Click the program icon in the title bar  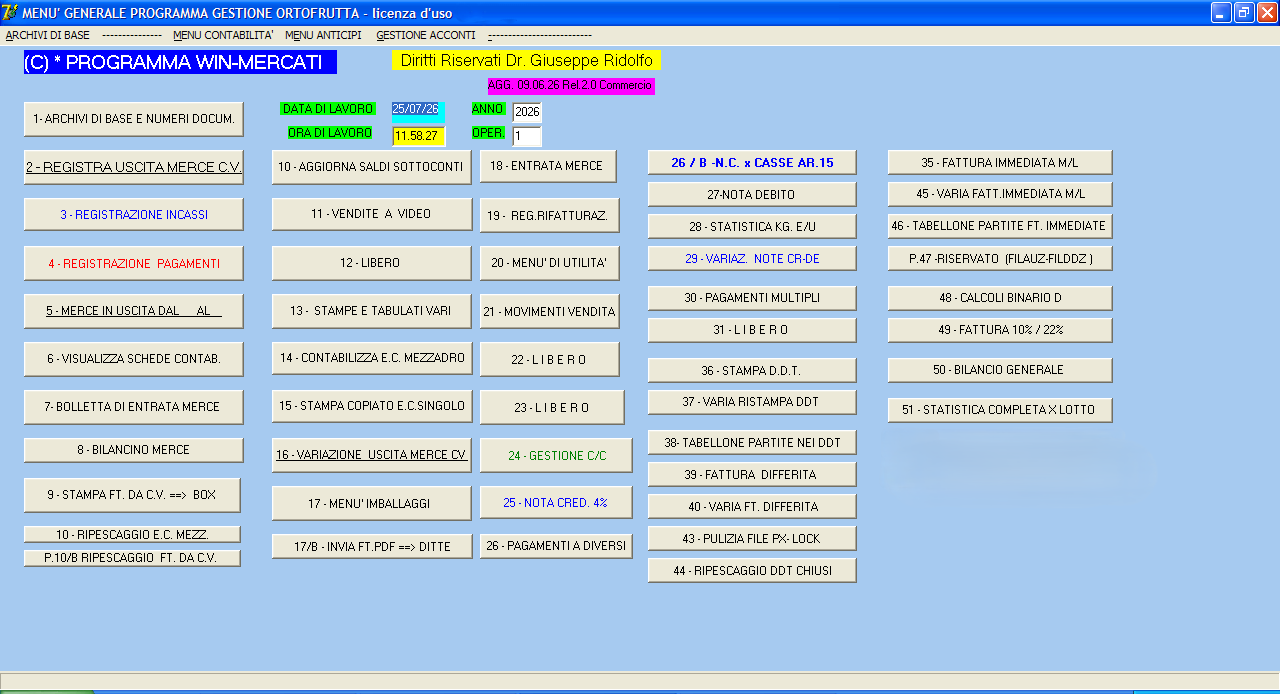(10, 12)
